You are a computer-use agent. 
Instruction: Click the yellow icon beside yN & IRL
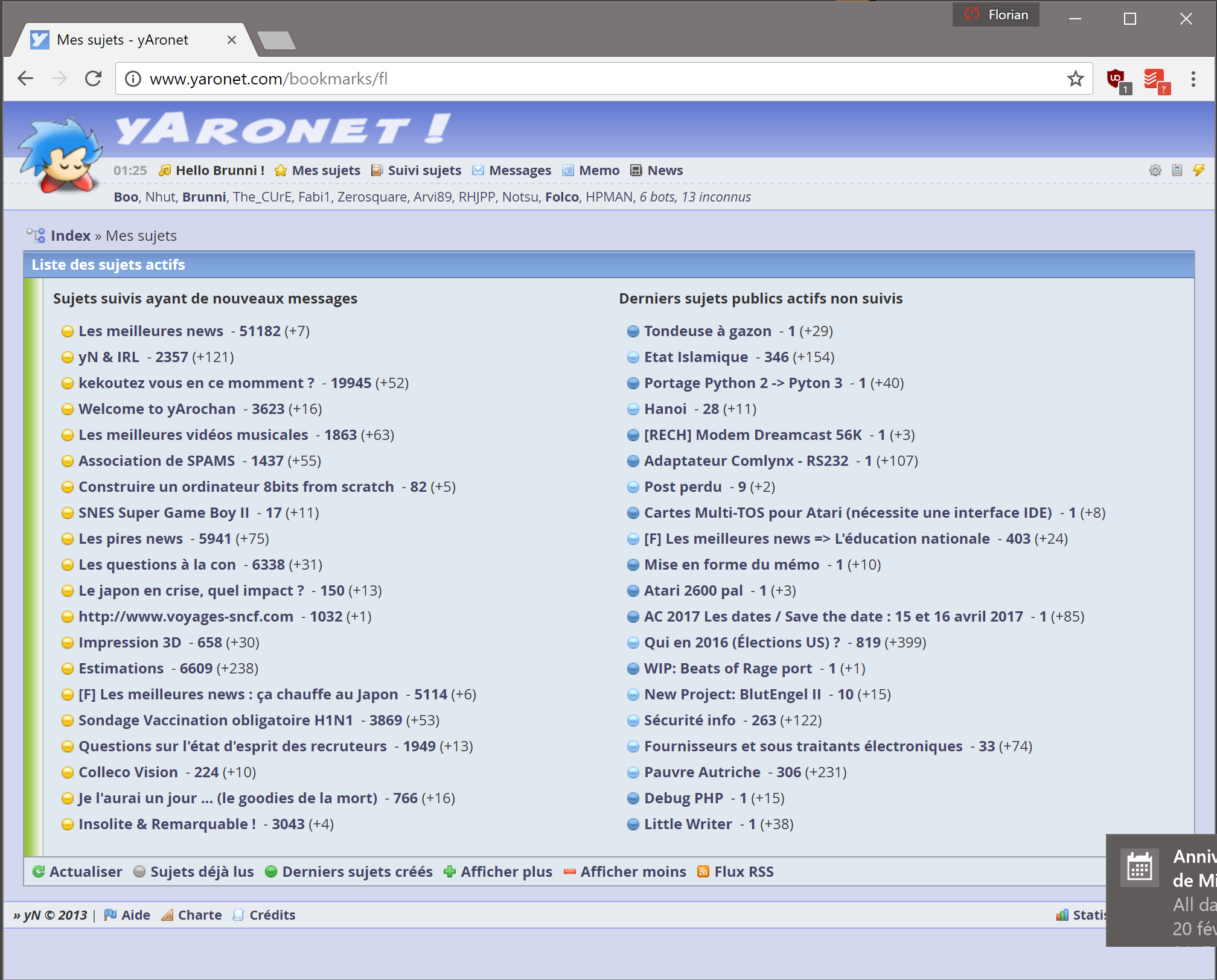tap(68, 357)
